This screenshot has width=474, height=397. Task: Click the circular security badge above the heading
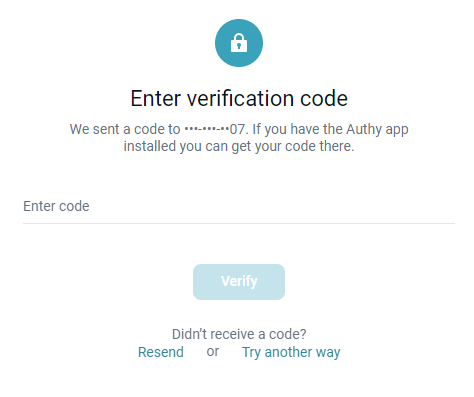click(239, 43)
